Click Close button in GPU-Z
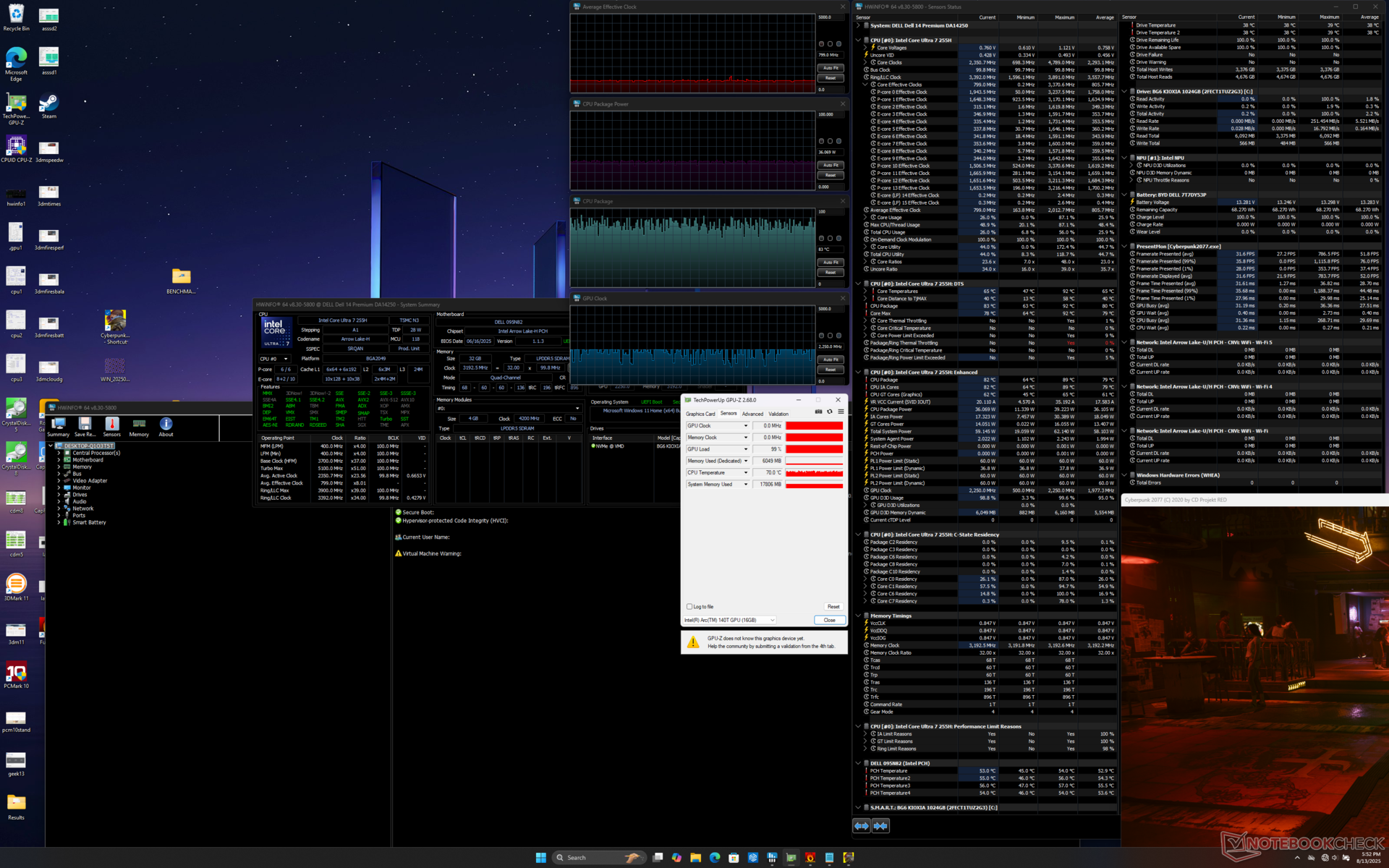Viewport: 1389px width, 868px height. [830, 620]
